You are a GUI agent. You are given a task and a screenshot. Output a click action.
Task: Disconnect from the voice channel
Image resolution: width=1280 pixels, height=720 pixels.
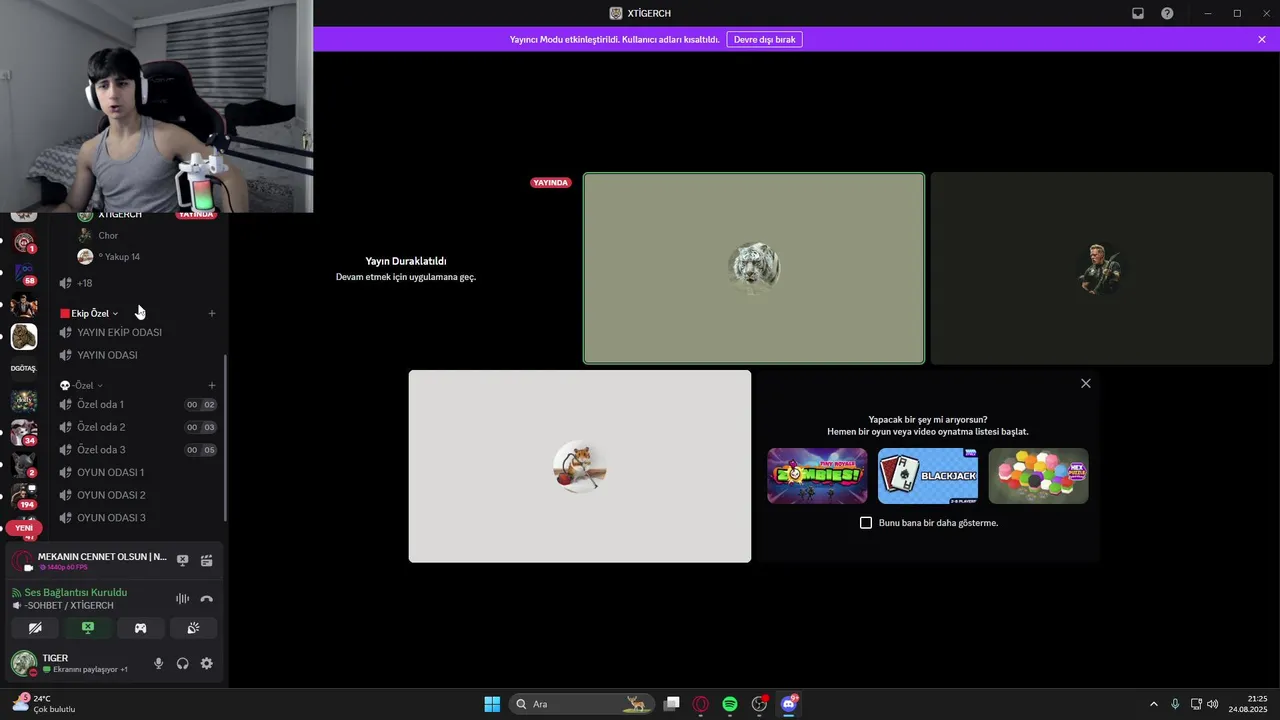coord(207,599)
